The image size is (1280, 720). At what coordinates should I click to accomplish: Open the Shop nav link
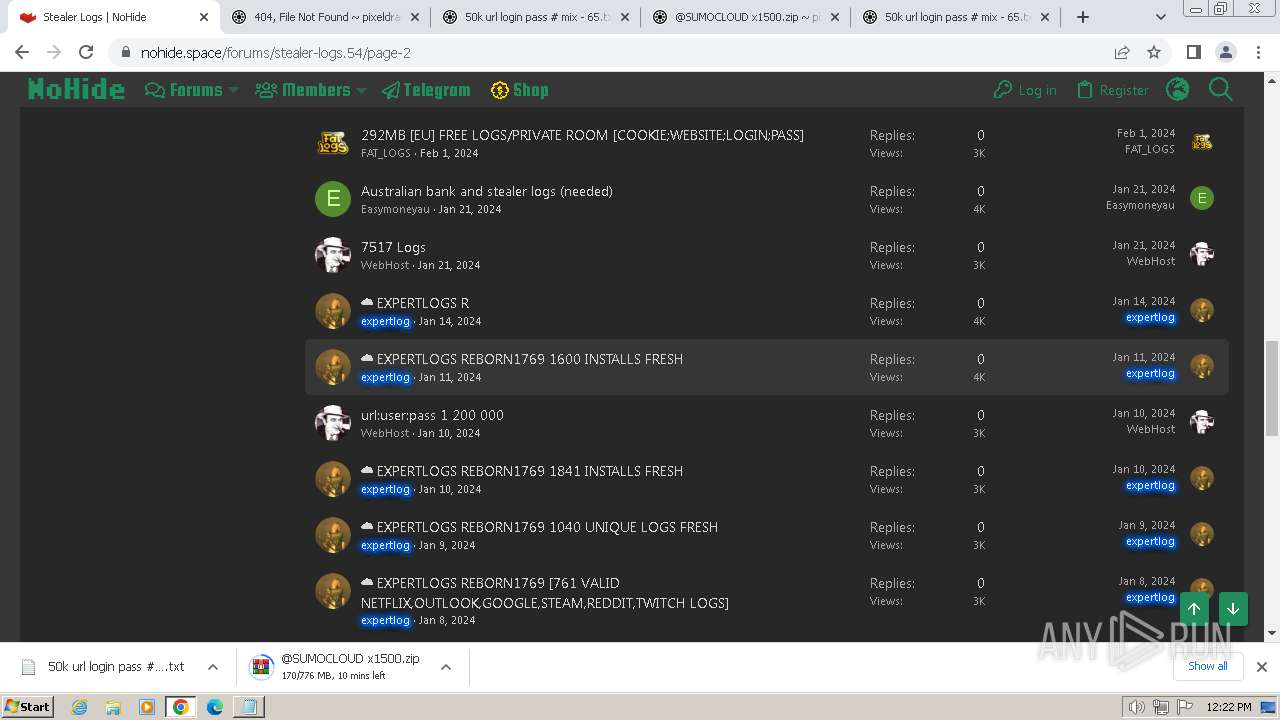pos(519,90)
